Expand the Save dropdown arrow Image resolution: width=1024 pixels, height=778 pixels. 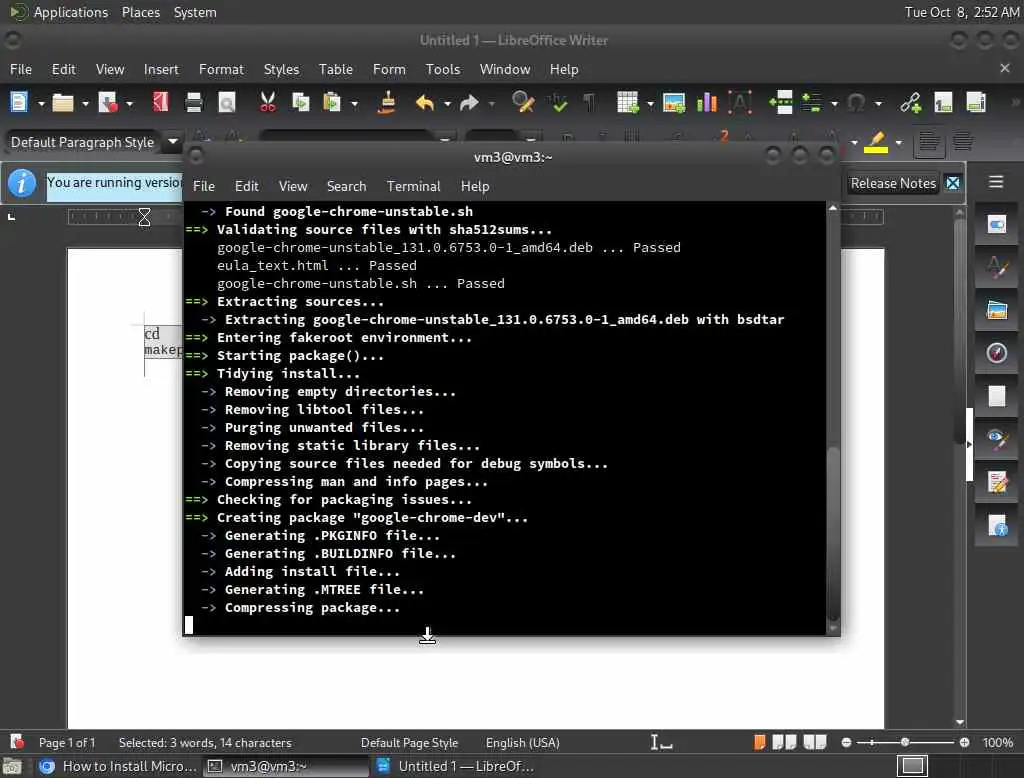[129, 104]
